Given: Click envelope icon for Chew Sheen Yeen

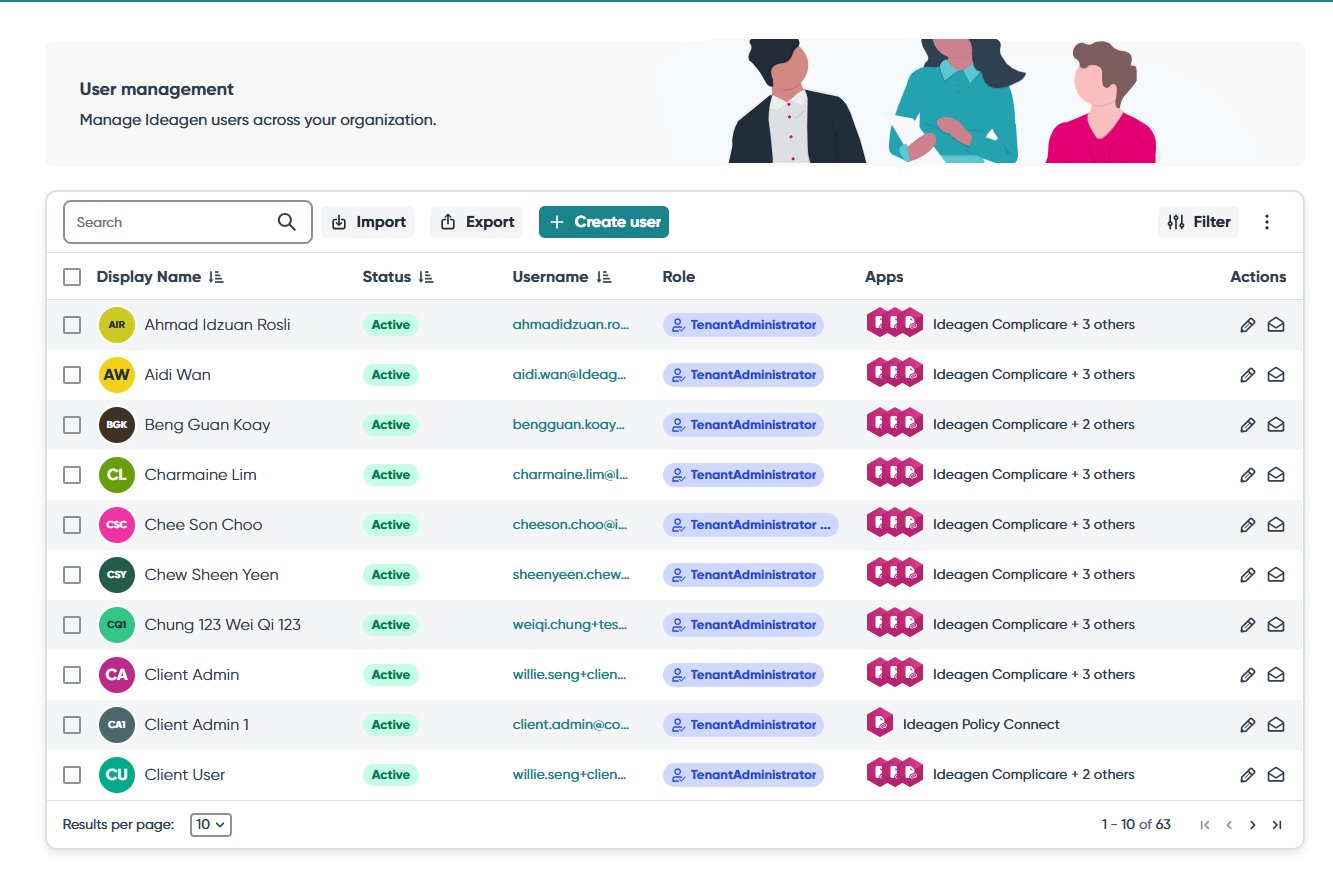Looking at the screenshot, I should pyautogui.click(x=1276, y=575).
